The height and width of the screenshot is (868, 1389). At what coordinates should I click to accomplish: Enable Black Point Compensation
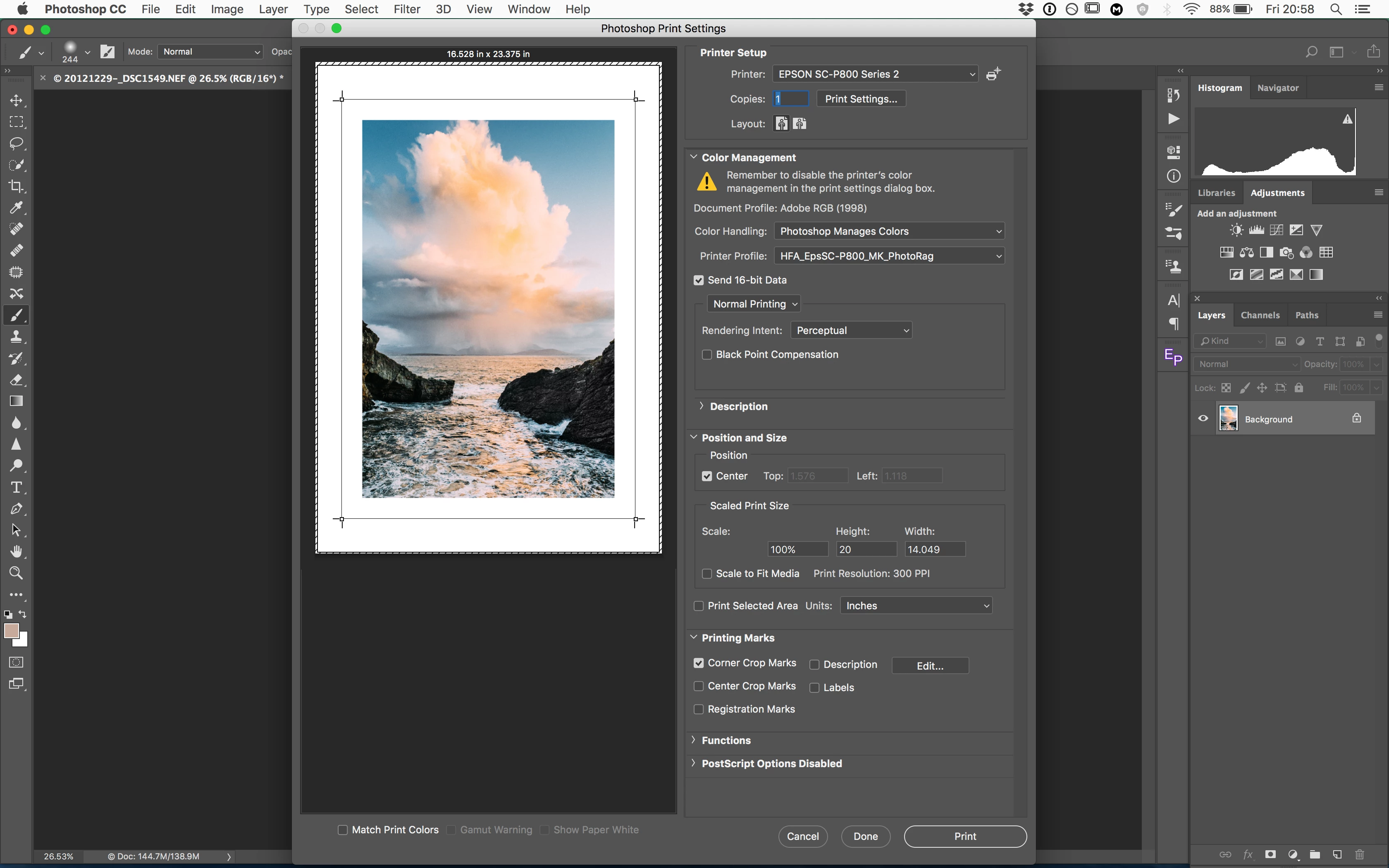coord(707,355)
